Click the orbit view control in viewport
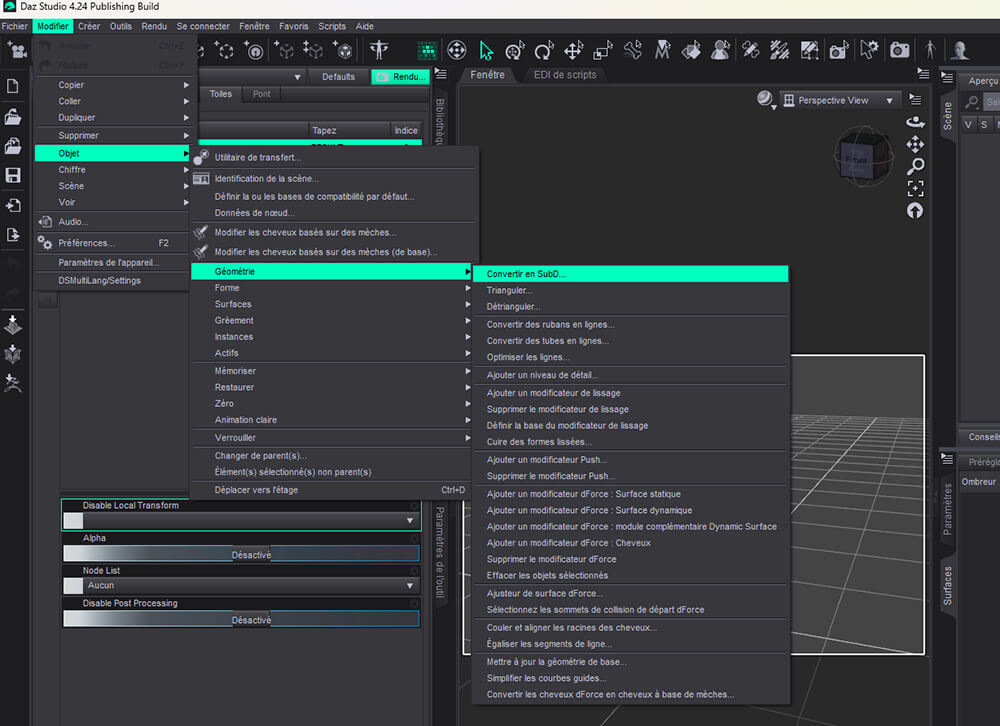The width and height of the screenshot is (1000, 726). click(915, 122)
